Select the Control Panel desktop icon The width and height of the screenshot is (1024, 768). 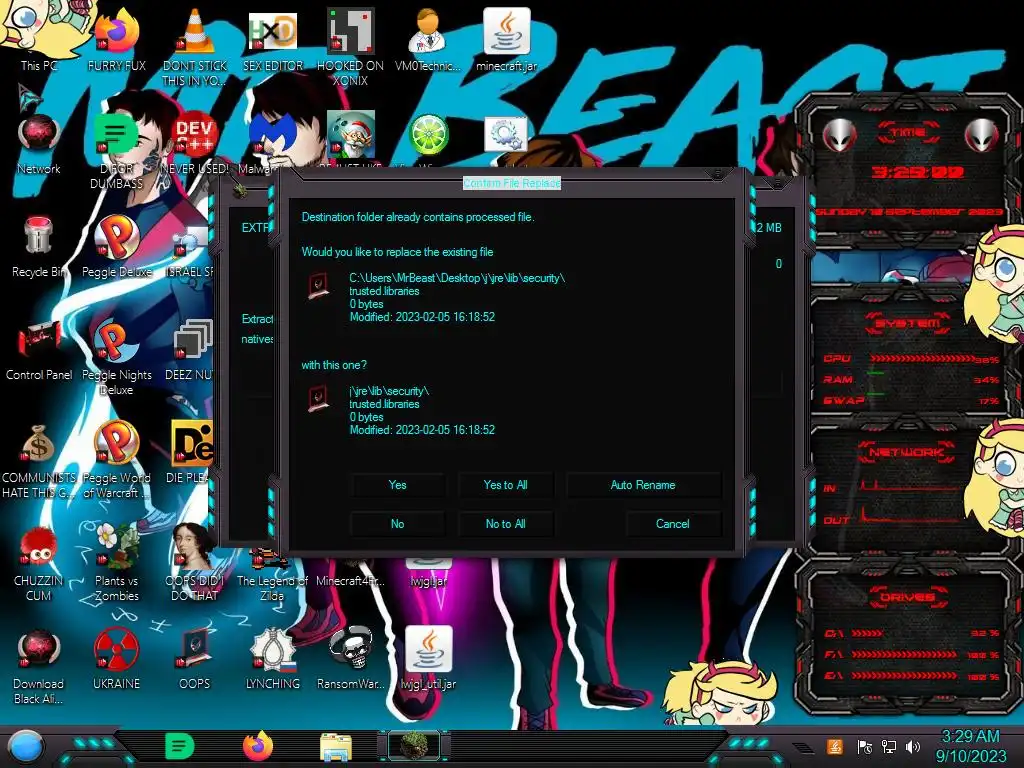(x=39, y=350)
